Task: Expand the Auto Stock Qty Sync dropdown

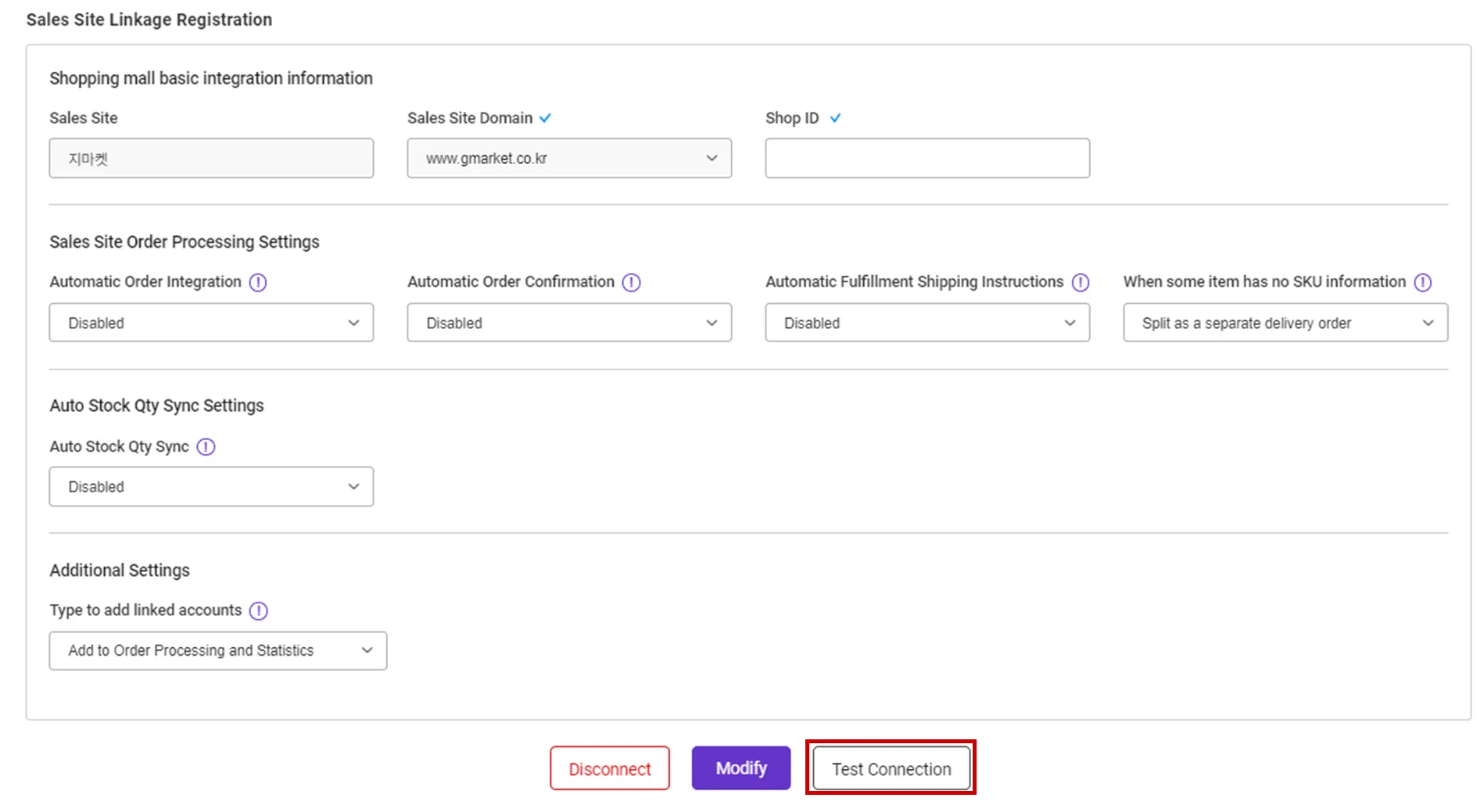Action: pyautogui.click(x=211, y=487)
